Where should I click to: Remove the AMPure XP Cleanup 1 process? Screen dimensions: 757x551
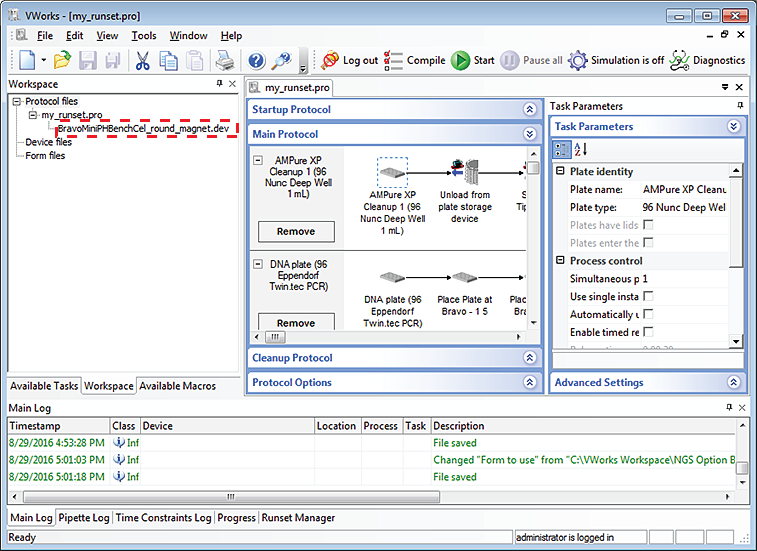point(295,232)
